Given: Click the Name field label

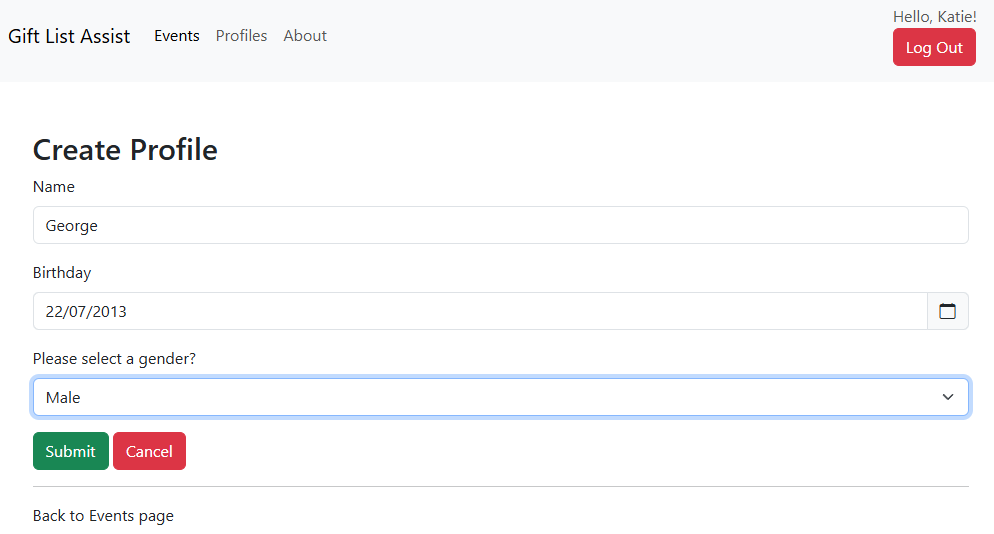Looking at the screenshot, I should coord(54,187).
